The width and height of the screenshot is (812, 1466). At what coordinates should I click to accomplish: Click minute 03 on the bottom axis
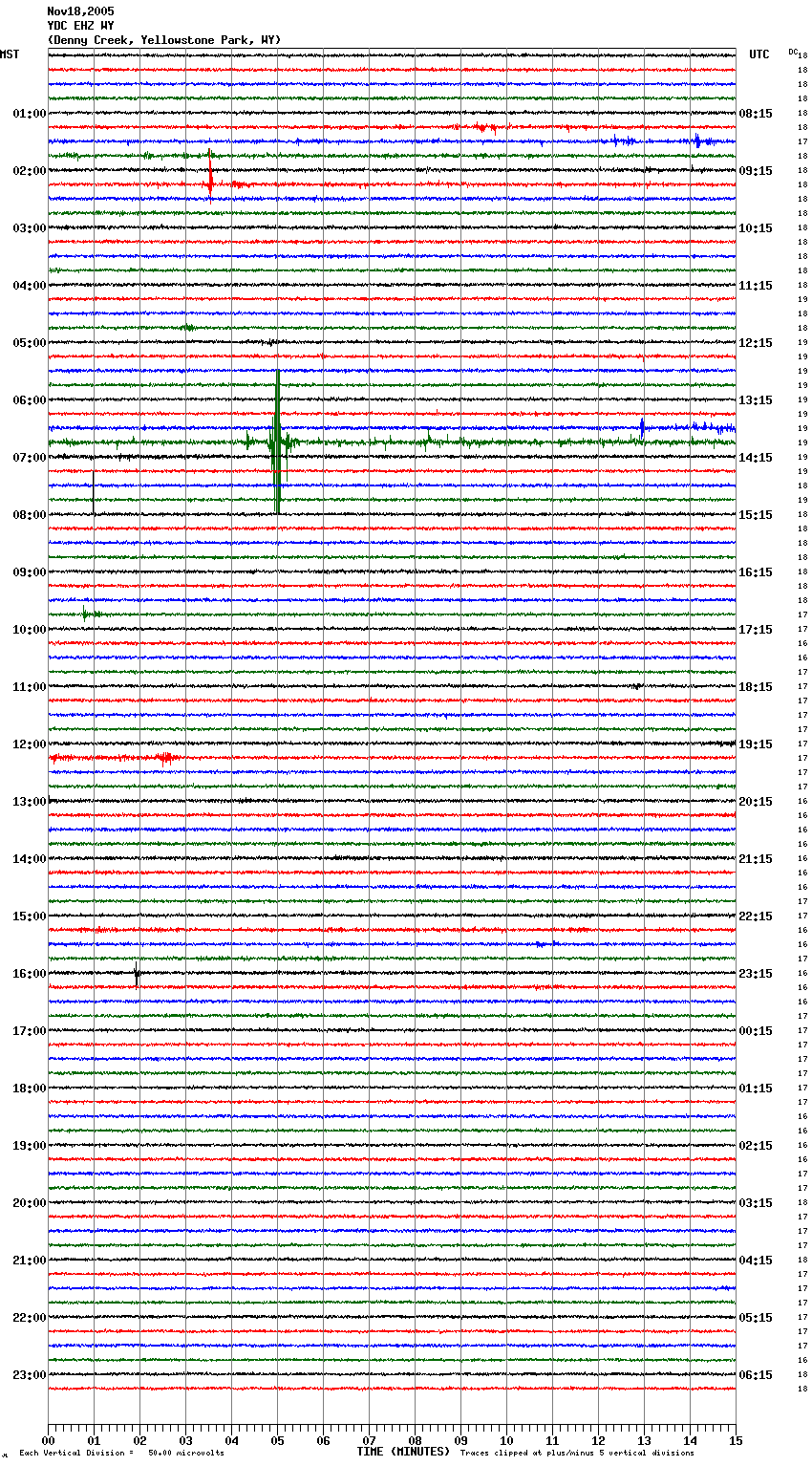(x=185, y=1440)
